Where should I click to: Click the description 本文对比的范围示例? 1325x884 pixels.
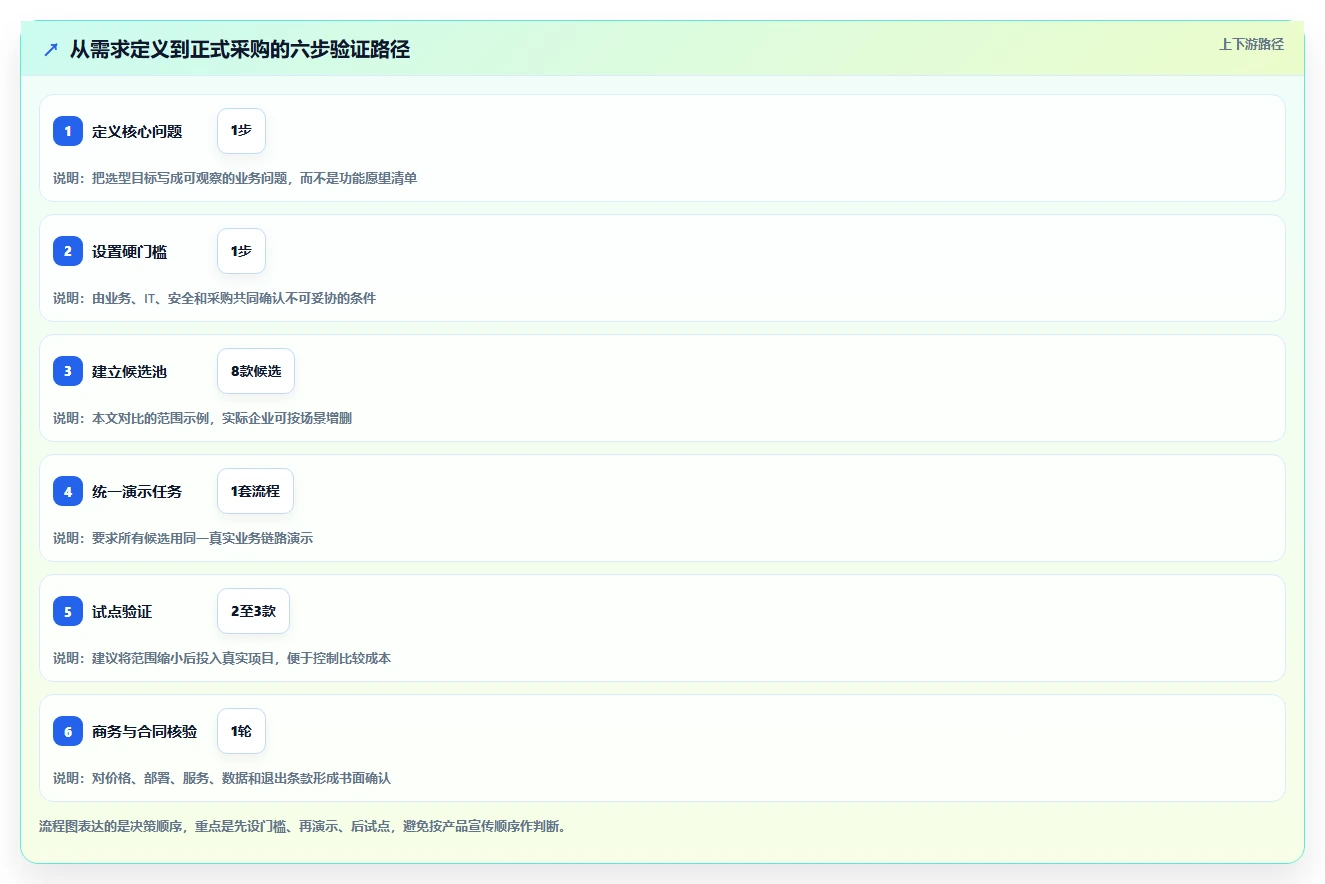coord(202,418)
